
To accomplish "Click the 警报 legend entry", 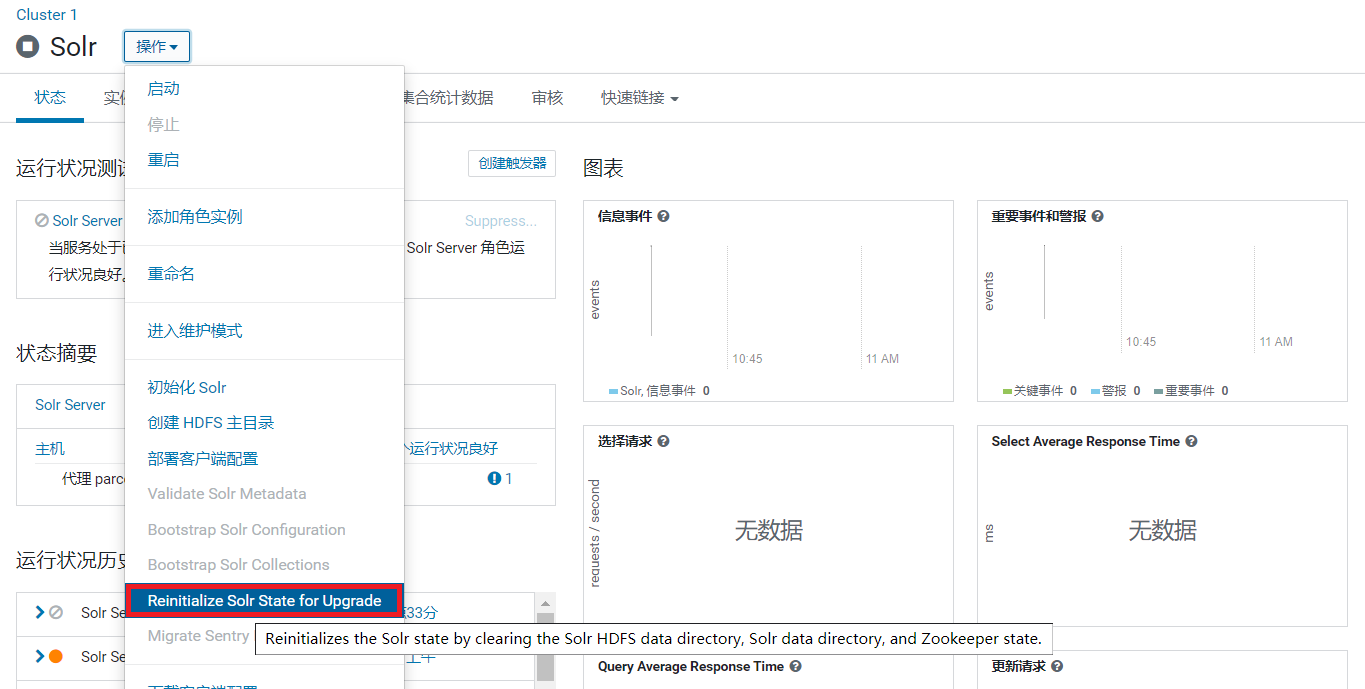I will (1115, 391).
